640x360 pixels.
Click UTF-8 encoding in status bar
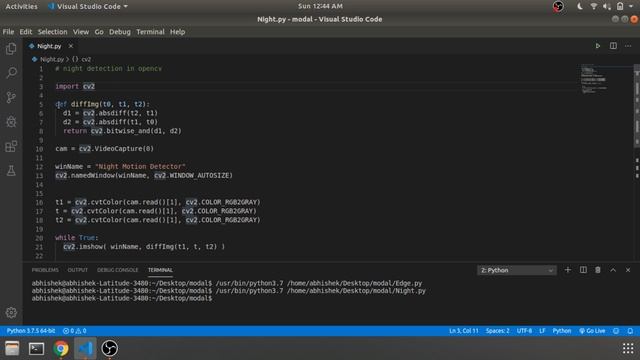coord(524,331)
